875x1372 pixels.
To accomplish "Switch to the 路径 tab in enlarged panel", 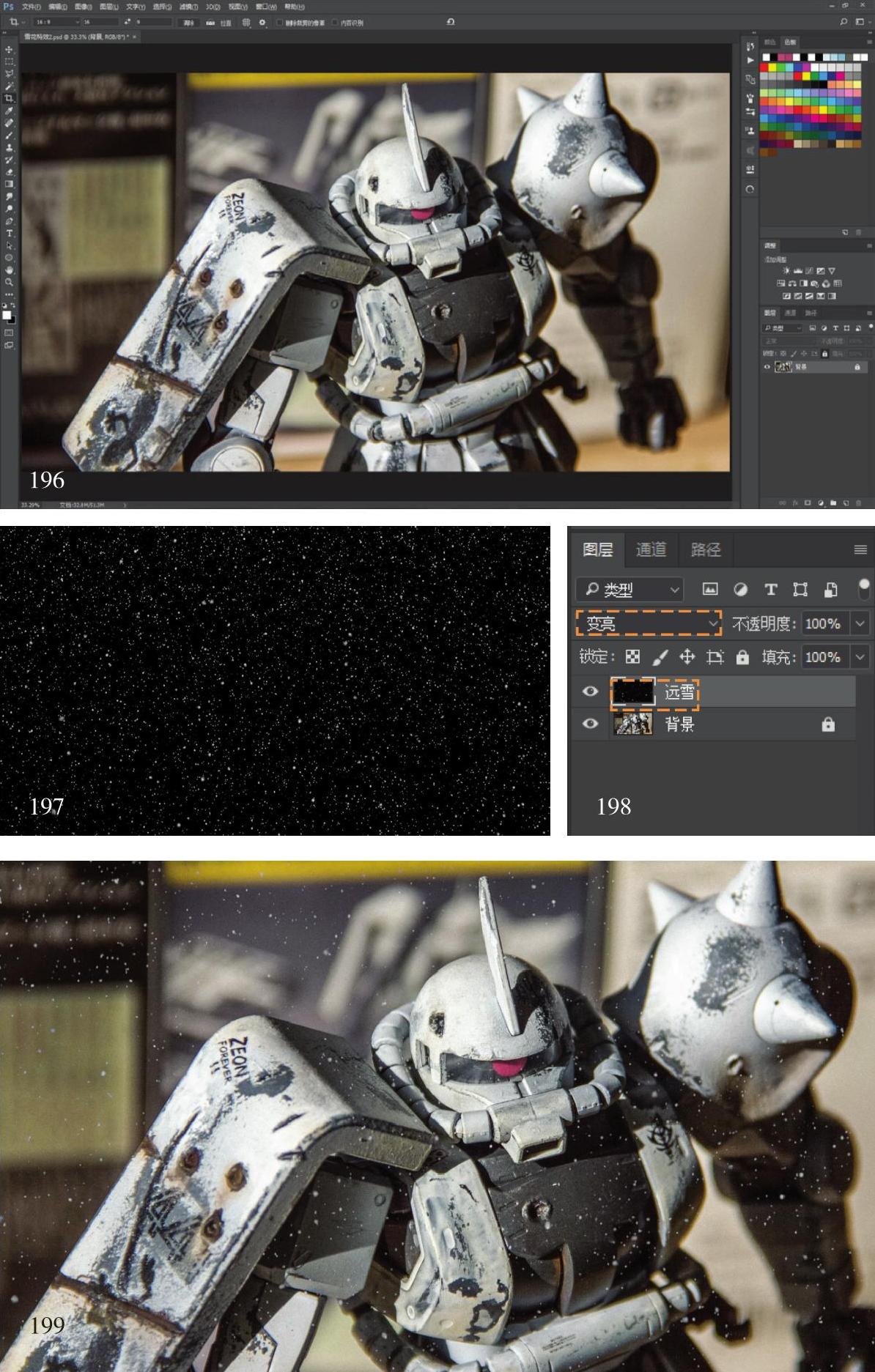I will (x=706, y=549).
